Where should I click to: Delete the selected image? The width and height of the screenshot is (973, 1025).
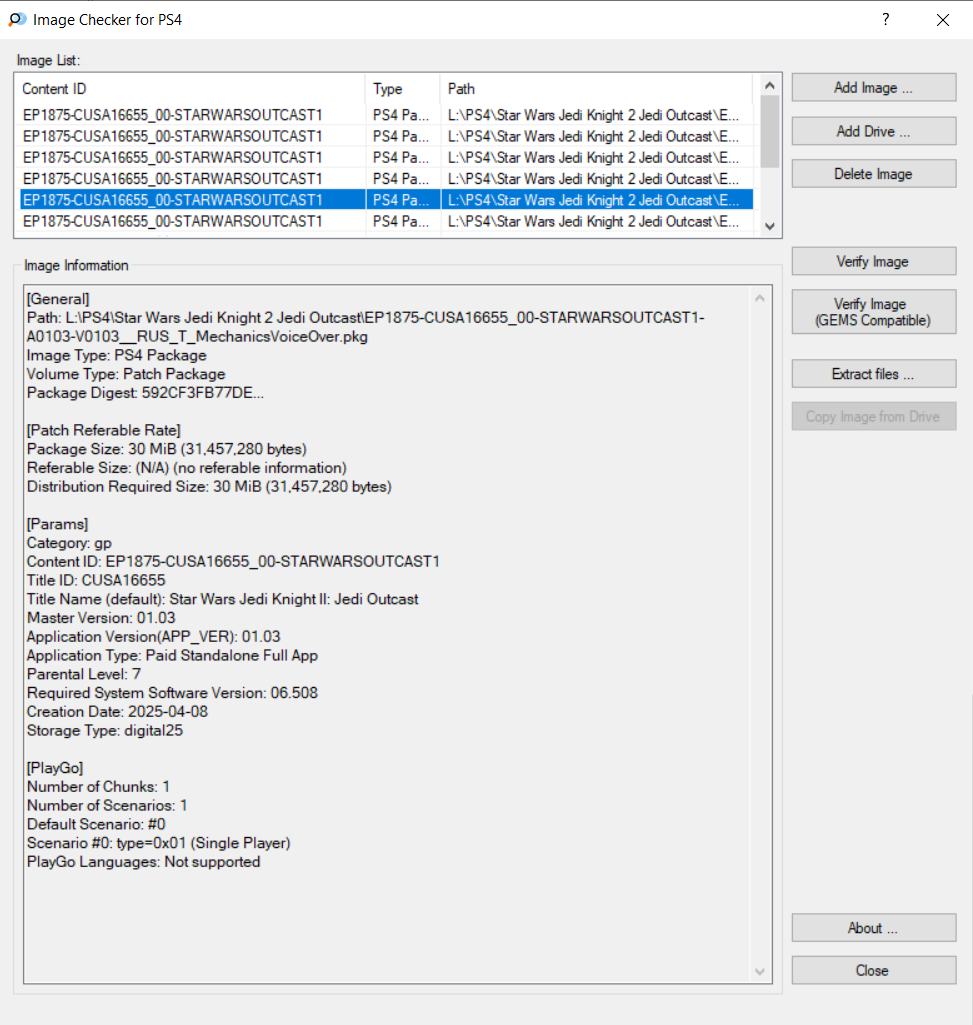[874, 174]
